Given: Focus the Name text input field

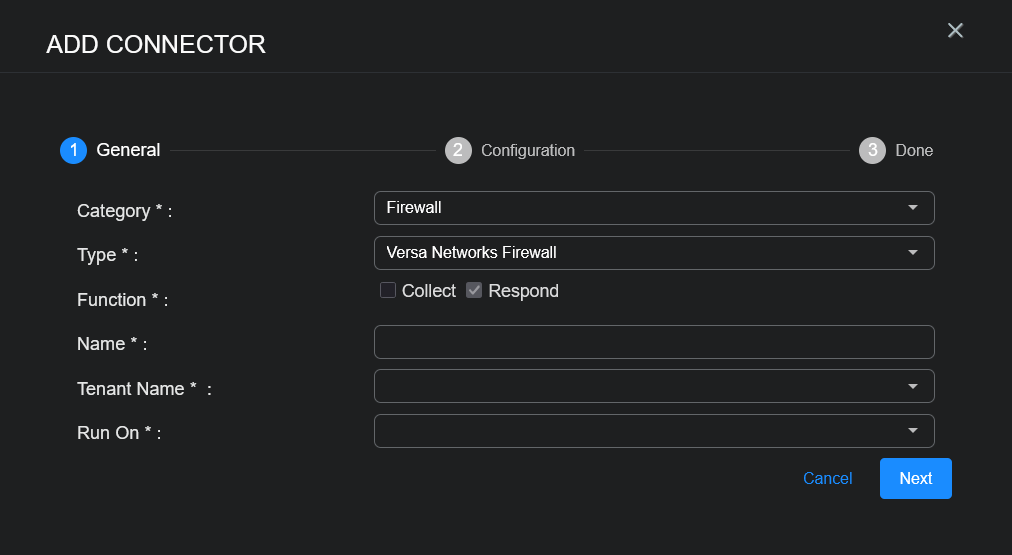Looking at the screenshot, I should [654, 342].
